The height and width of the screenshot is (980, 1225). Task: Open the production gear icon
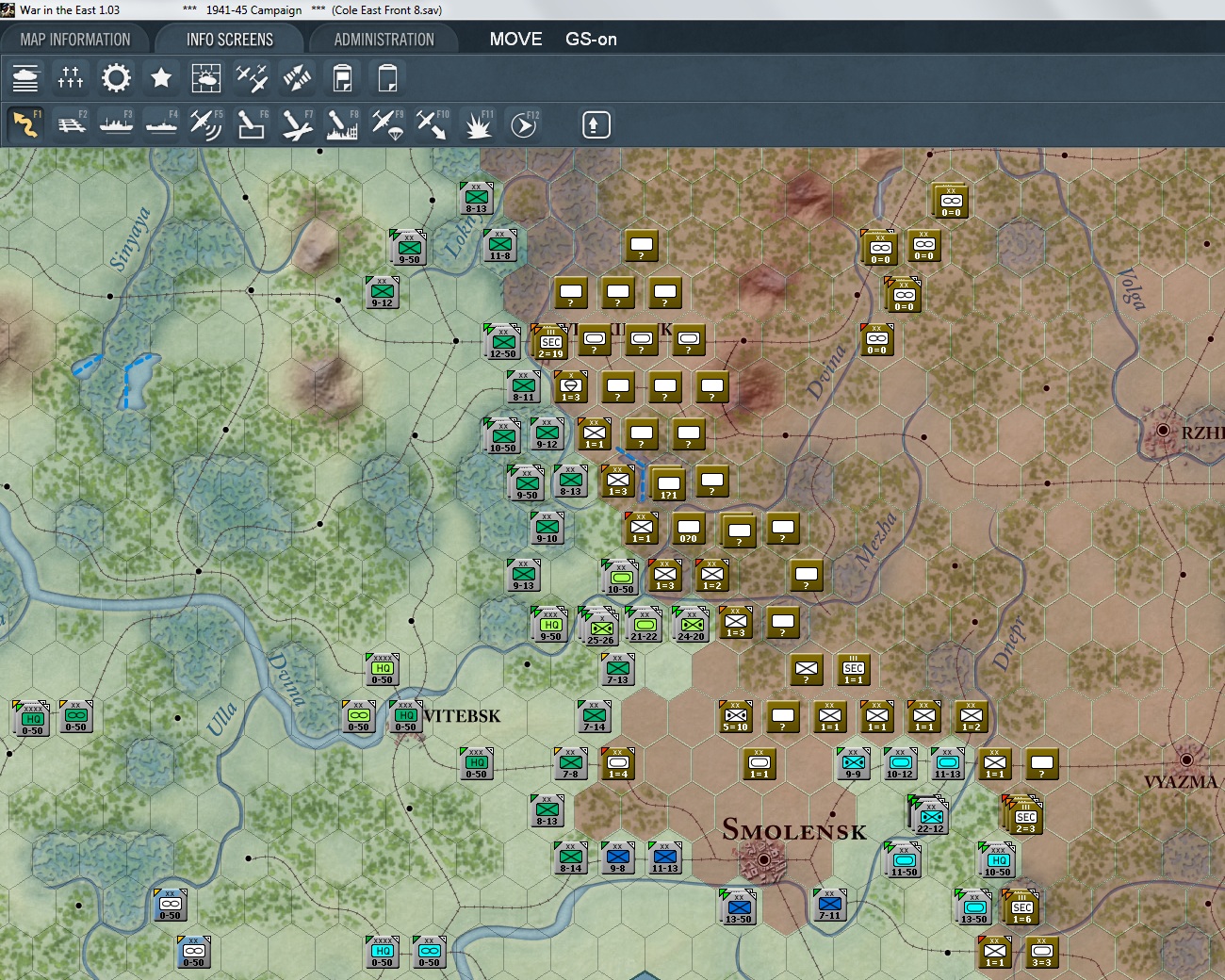click(116, 77)
